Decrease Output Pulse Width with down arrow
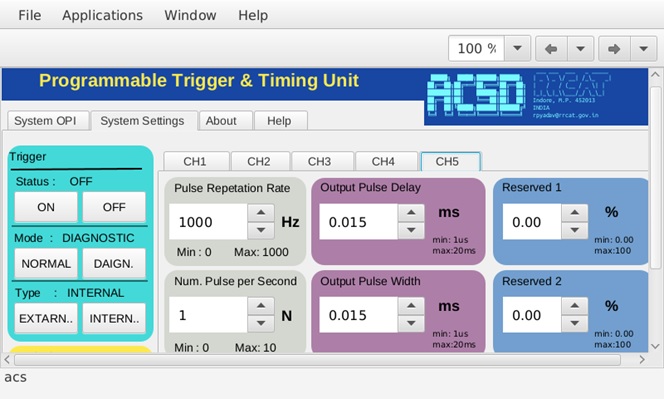 point(411,324)
